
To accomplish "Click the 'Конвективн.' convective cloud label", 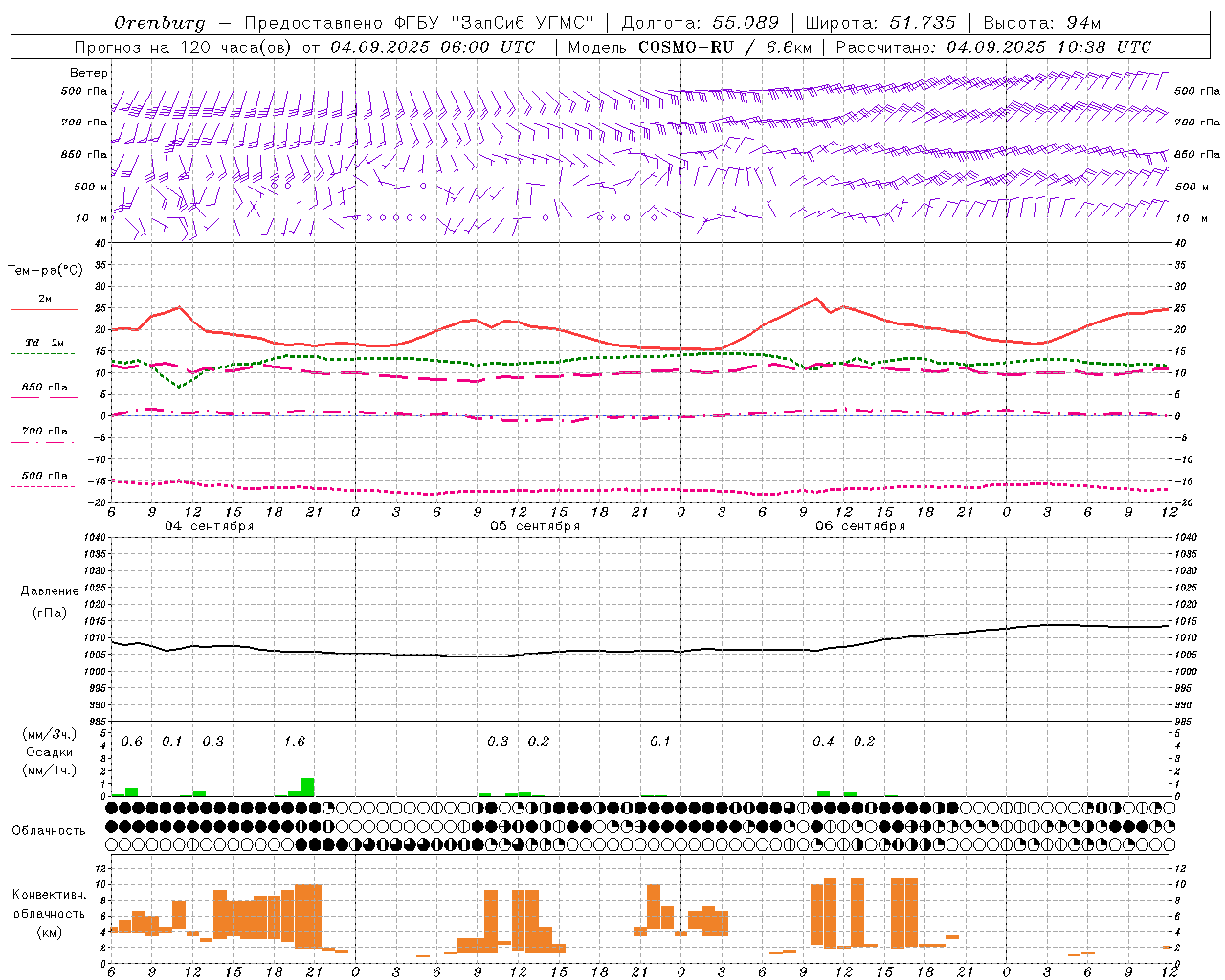I will 50,895.
